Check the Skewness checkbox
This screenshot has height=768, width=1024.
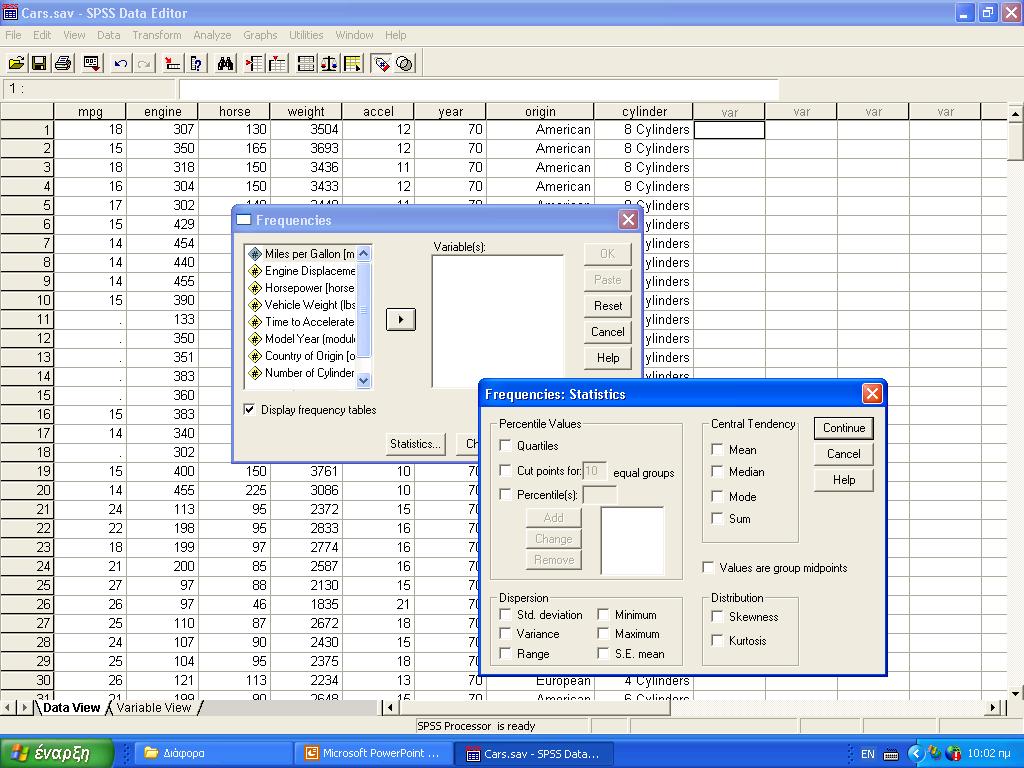coord(717,616)
